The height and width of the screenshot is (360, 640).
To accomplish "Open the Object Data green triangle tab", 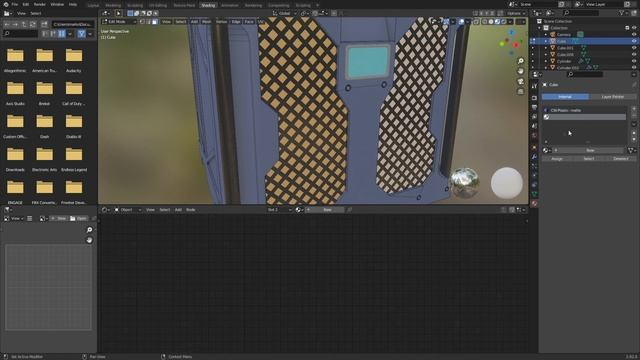I will click(534, 194).
